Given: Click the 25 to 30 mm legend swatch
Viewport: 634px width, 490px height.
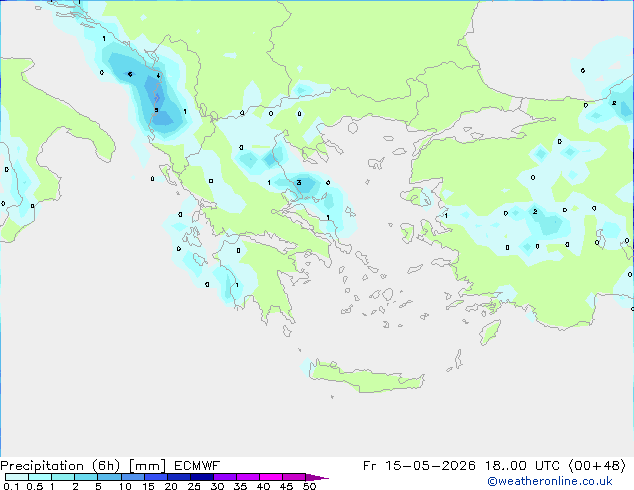Looking at the screenshot, I should [x=202, y=477].
